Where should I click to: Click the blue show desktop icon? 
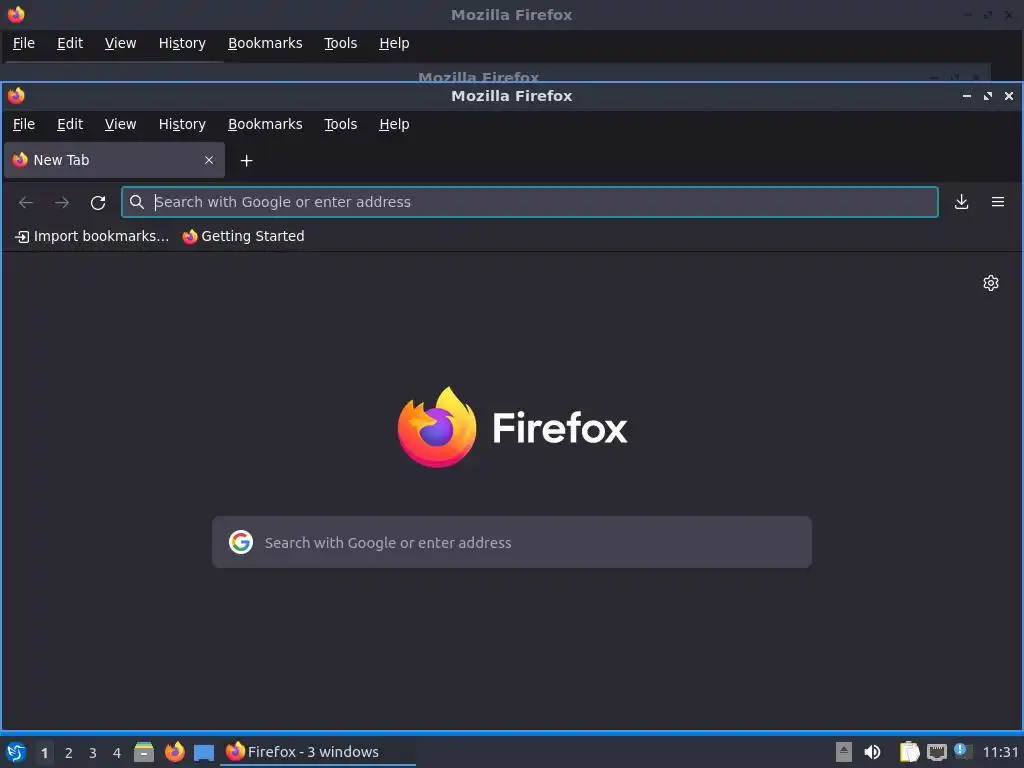click(x=204, y=753)
